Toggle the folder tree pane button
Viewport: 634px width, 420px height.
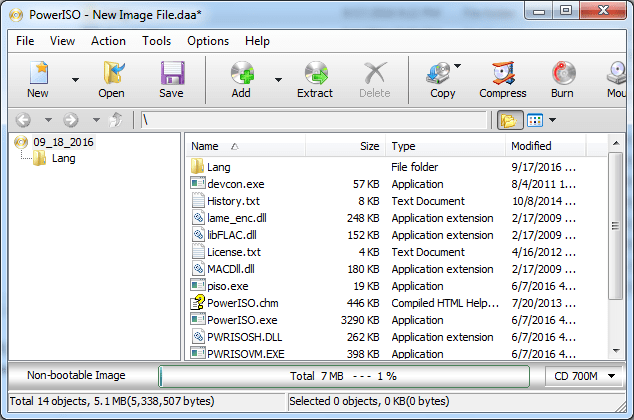point(509,120)
